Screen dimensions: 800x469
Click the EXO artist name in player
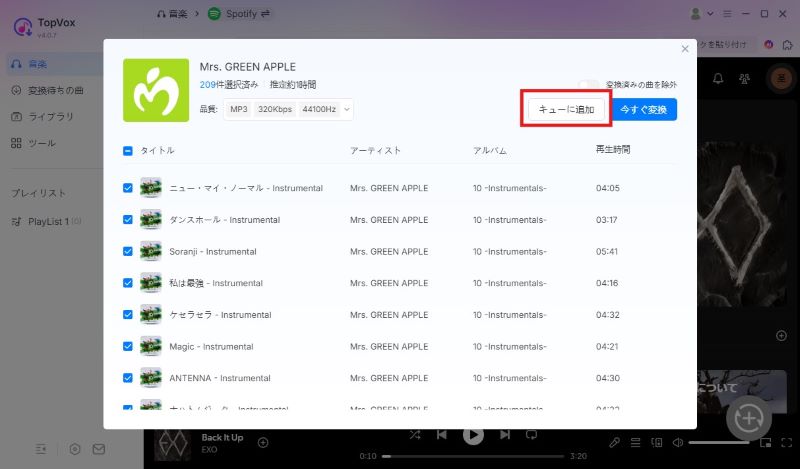point(209,450)
